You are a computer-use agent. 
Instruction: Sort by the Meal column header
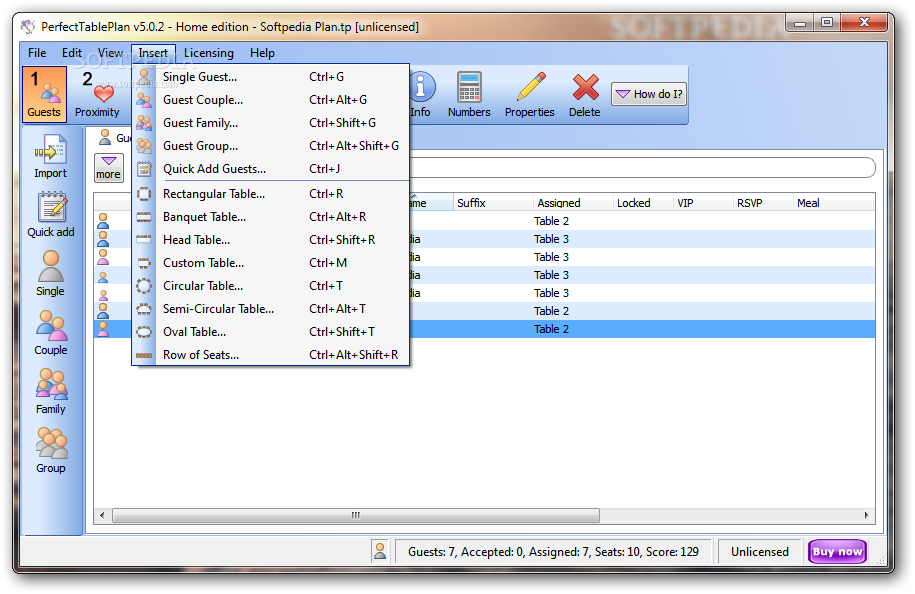(x=834, y=202)
